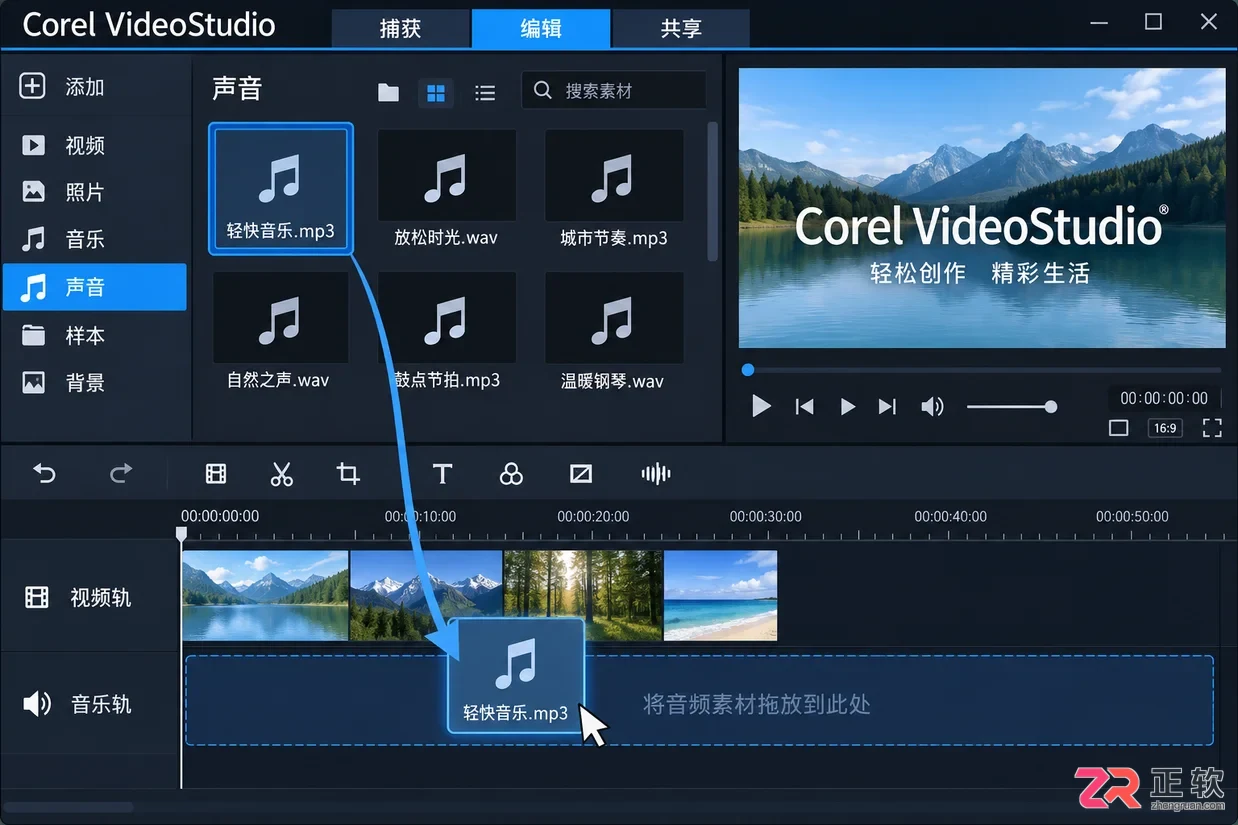Open the color grading circles tool
1238x825 pixels.
click(x=511, y=474)
